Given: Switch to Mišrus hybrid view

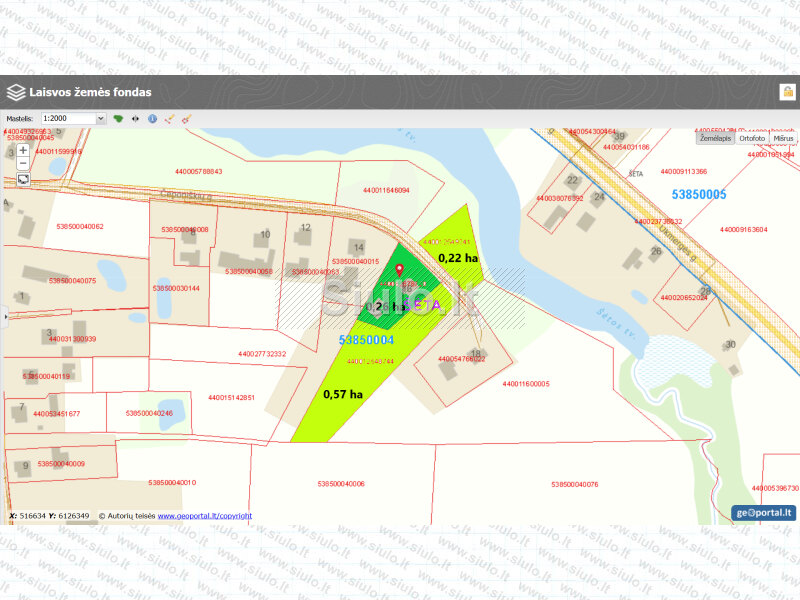Looking at the screenshot, I should click(x=783, y=138).
